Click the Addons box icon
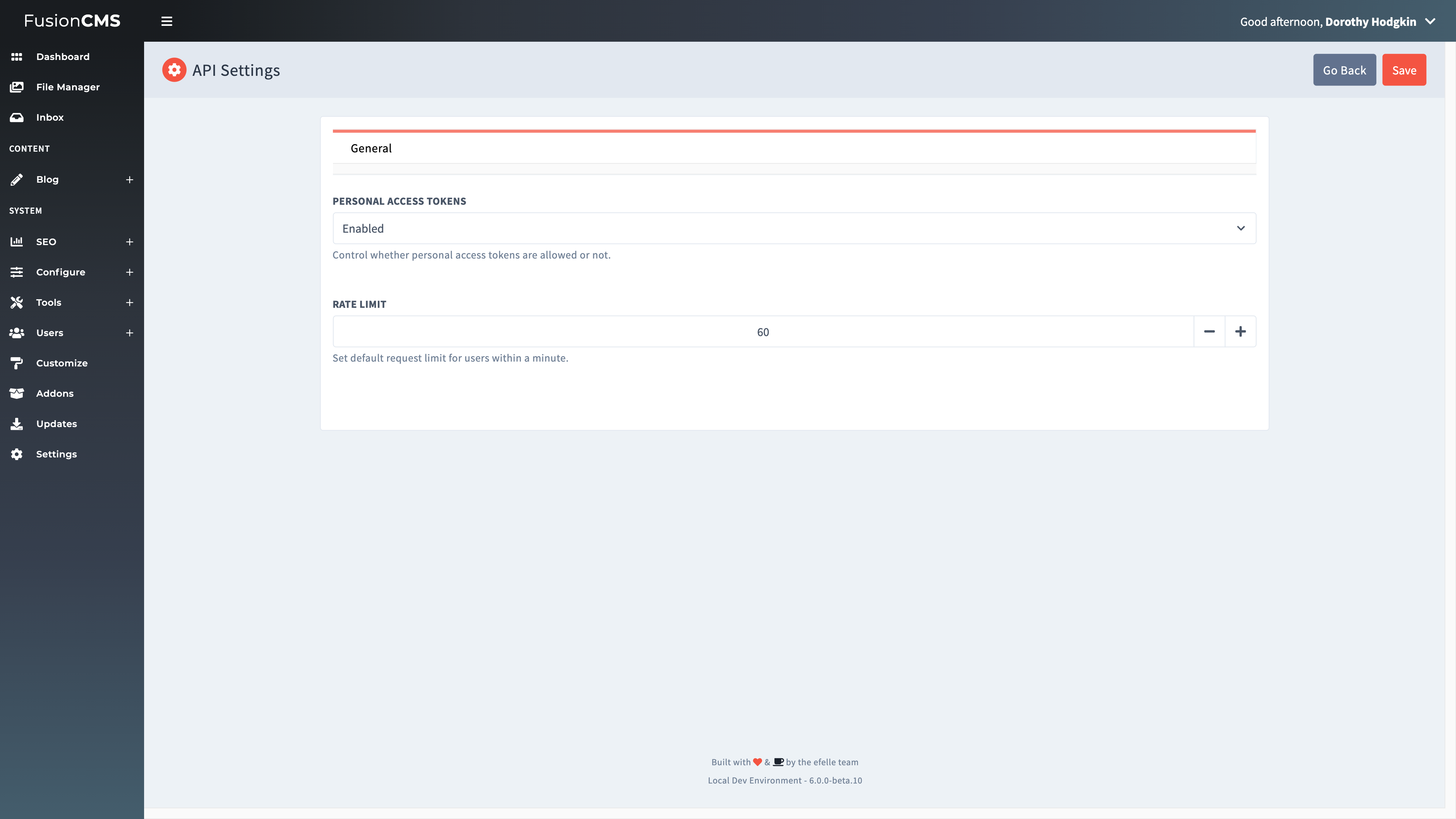 (x=17, y=393)
